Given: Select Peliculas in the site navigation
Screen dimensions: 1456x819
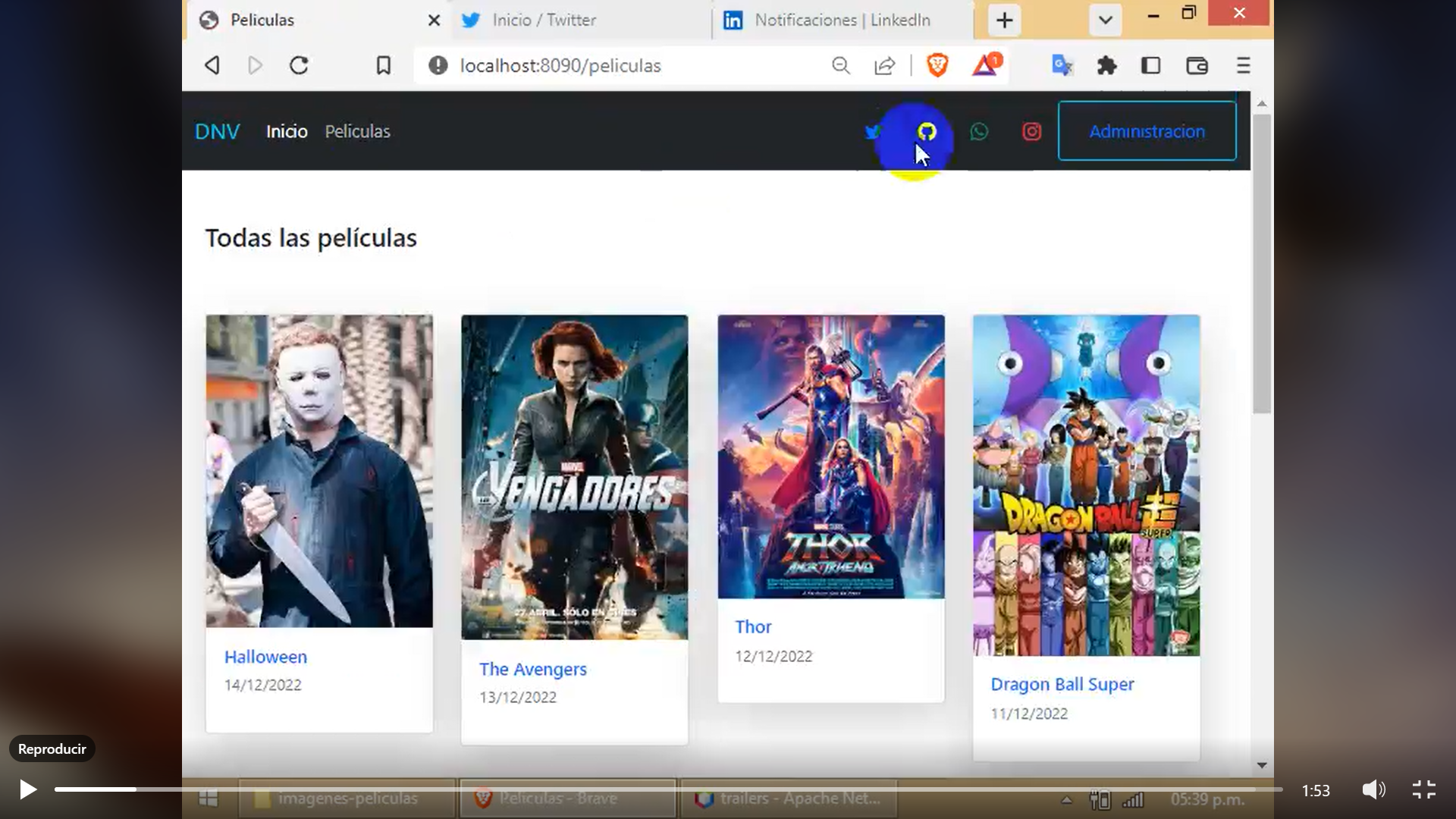Looking at the screenshot, I should click(x=357, y=131).
